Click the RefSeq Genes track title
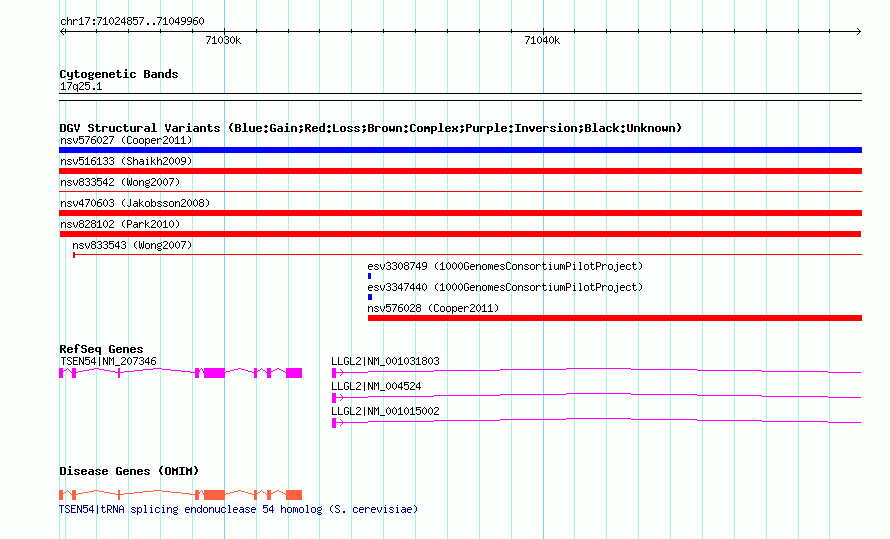Screen dimensions: 890x539 coord(101,349)
